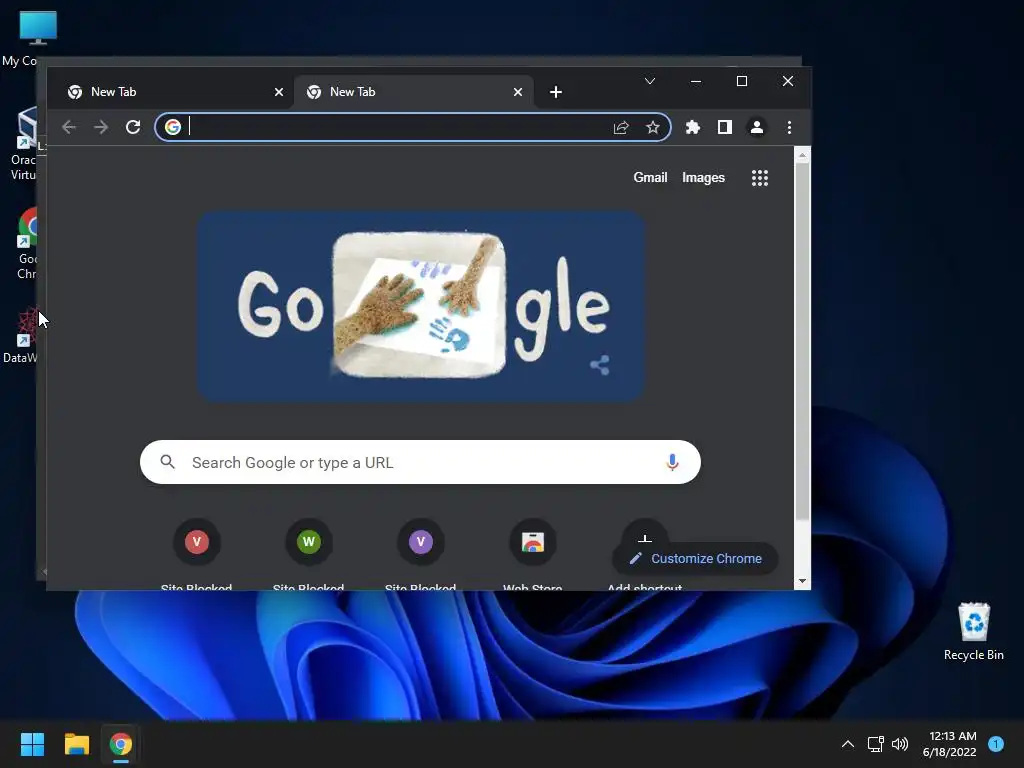The image size is (1024, 768).
Task: Open the tab search chevron
Action: [650, 81]
